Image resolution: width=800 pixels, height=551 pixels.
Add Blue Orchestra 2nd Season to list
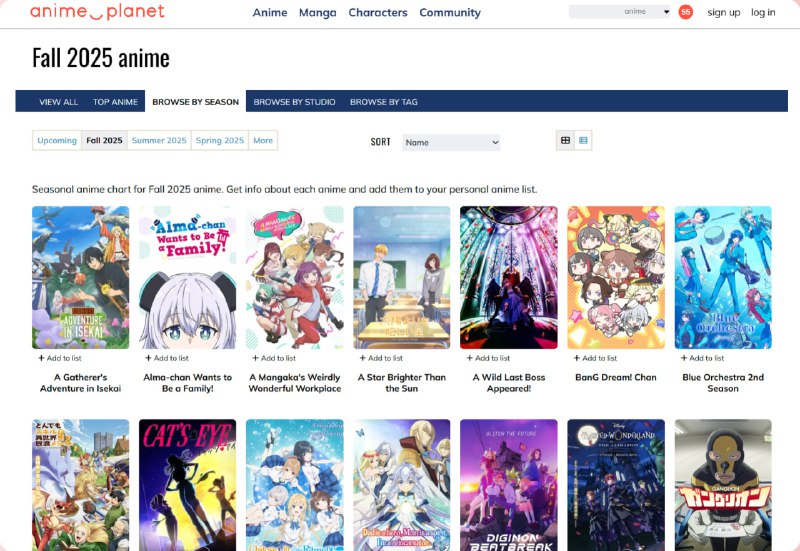(703, 358)
